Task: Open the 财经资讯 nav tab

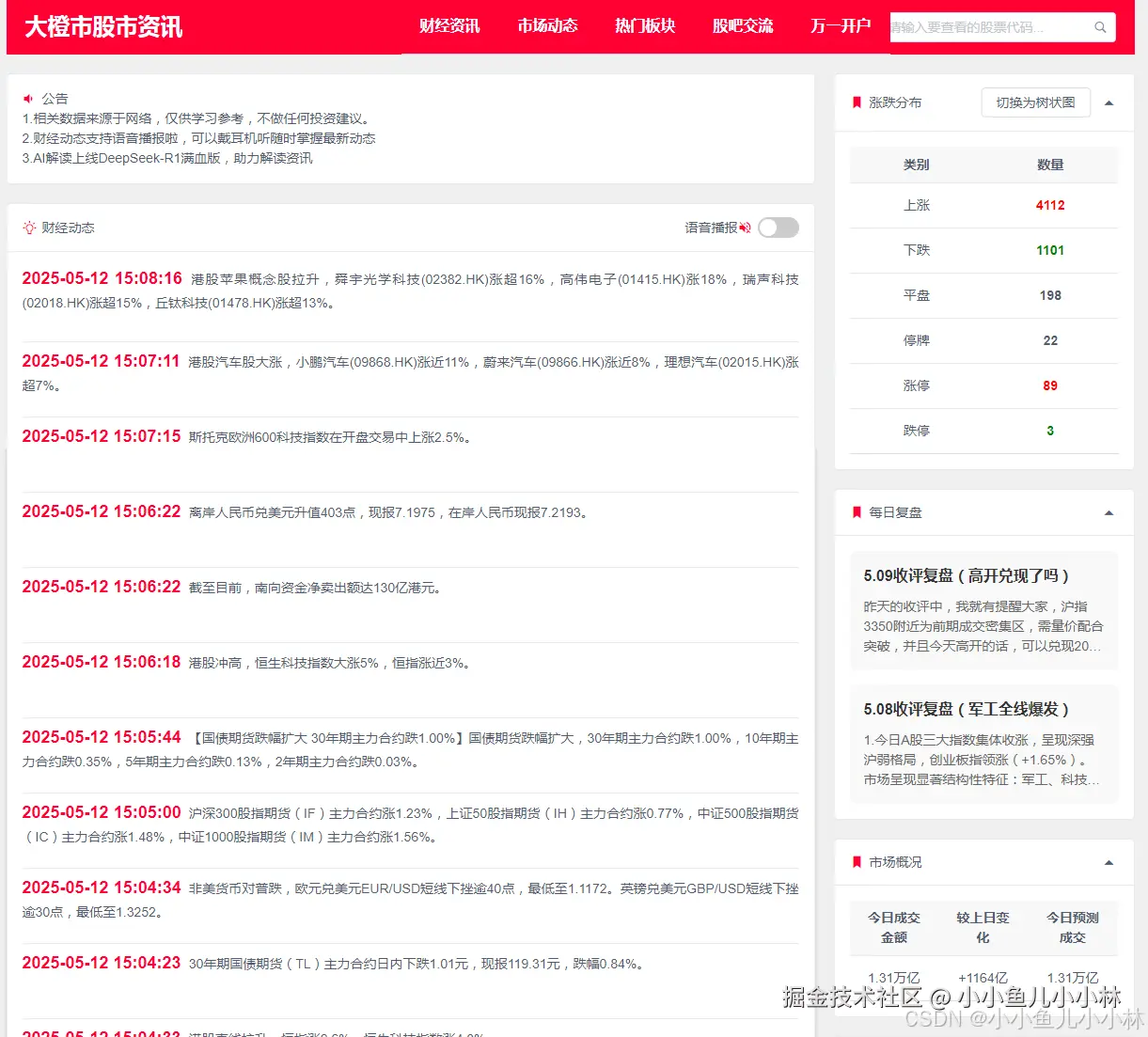Action: tap(449, 26)
